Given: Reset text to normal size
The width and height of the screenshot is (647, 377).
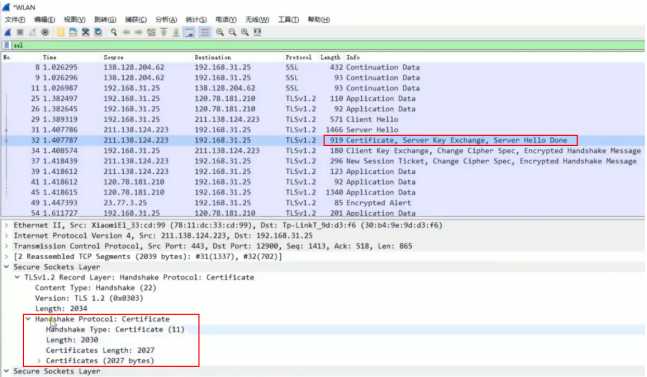Looking at the screenshot, I should click(245, 32).
